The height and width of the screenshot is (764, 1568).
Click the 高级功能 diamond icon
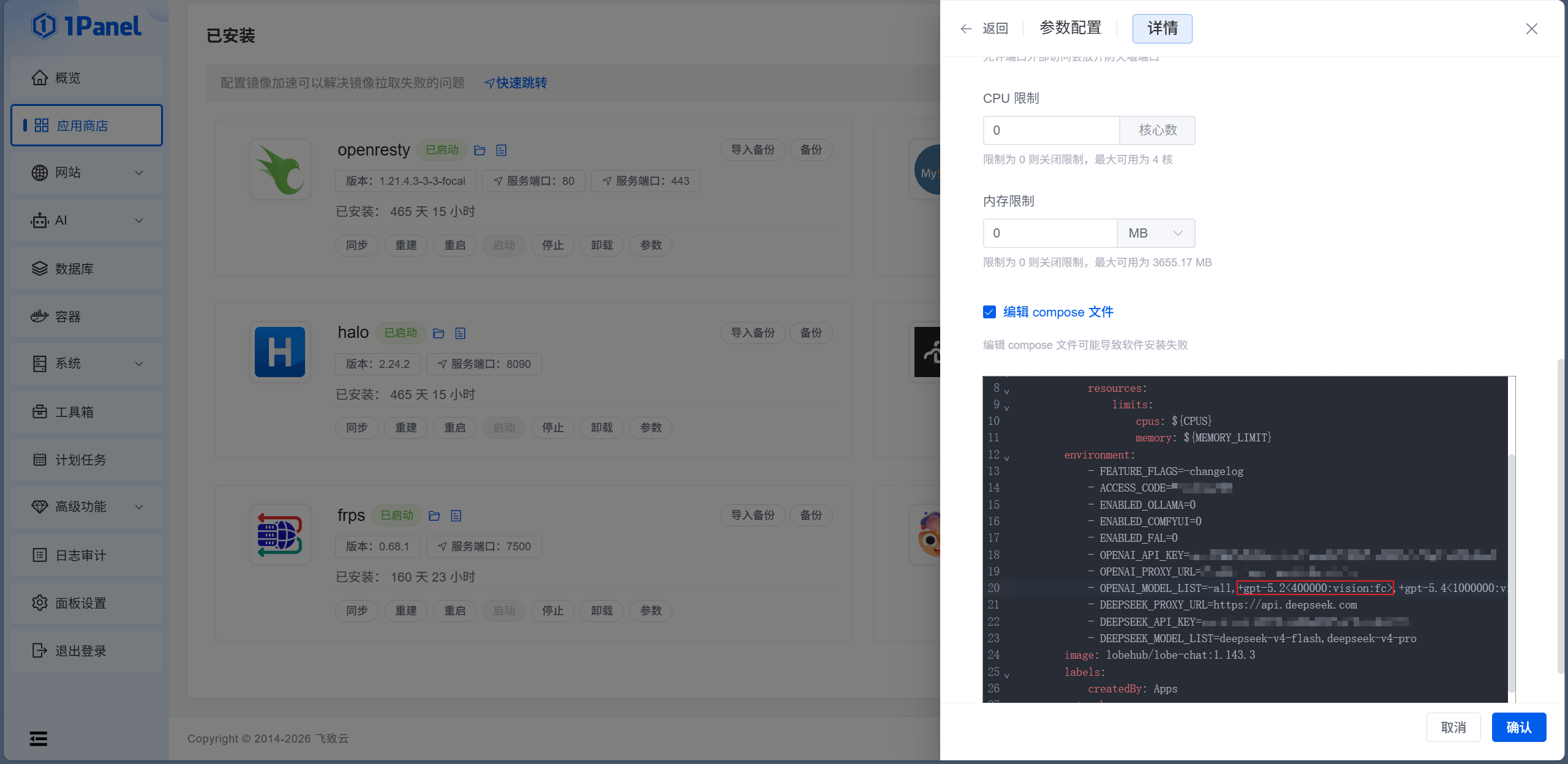[40, 507]
